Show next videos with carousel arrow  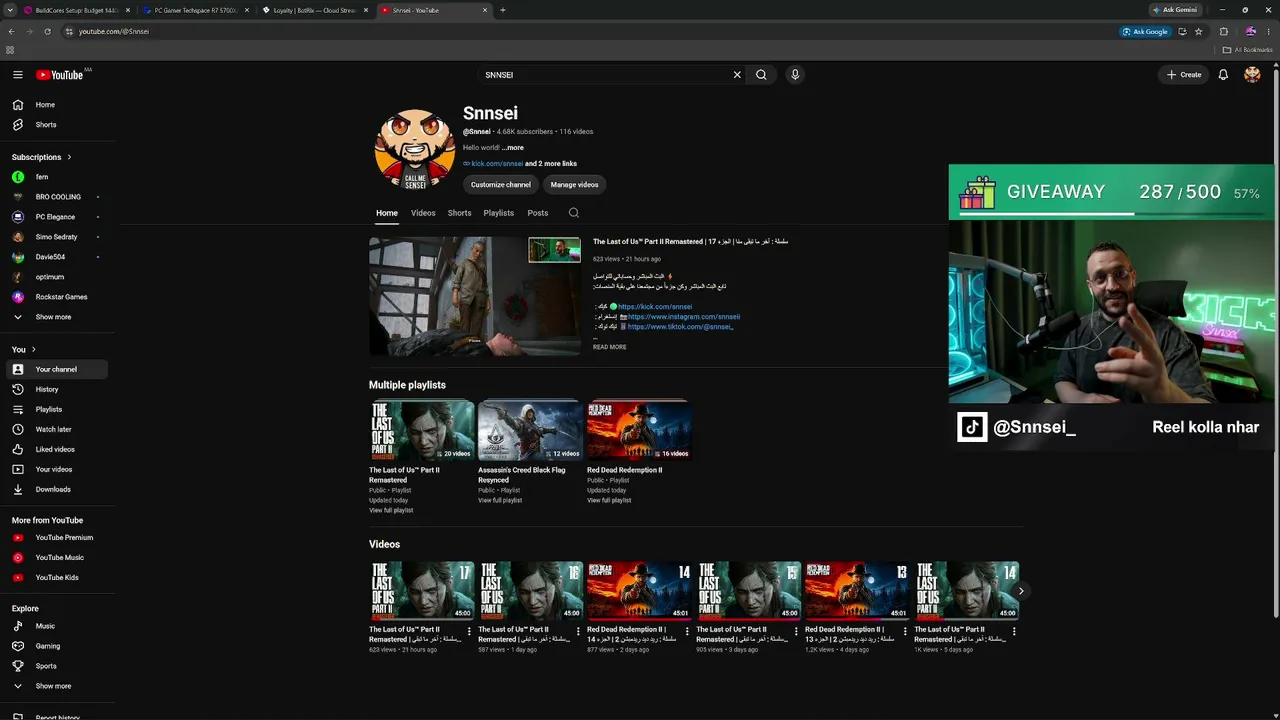[1020, 591]
